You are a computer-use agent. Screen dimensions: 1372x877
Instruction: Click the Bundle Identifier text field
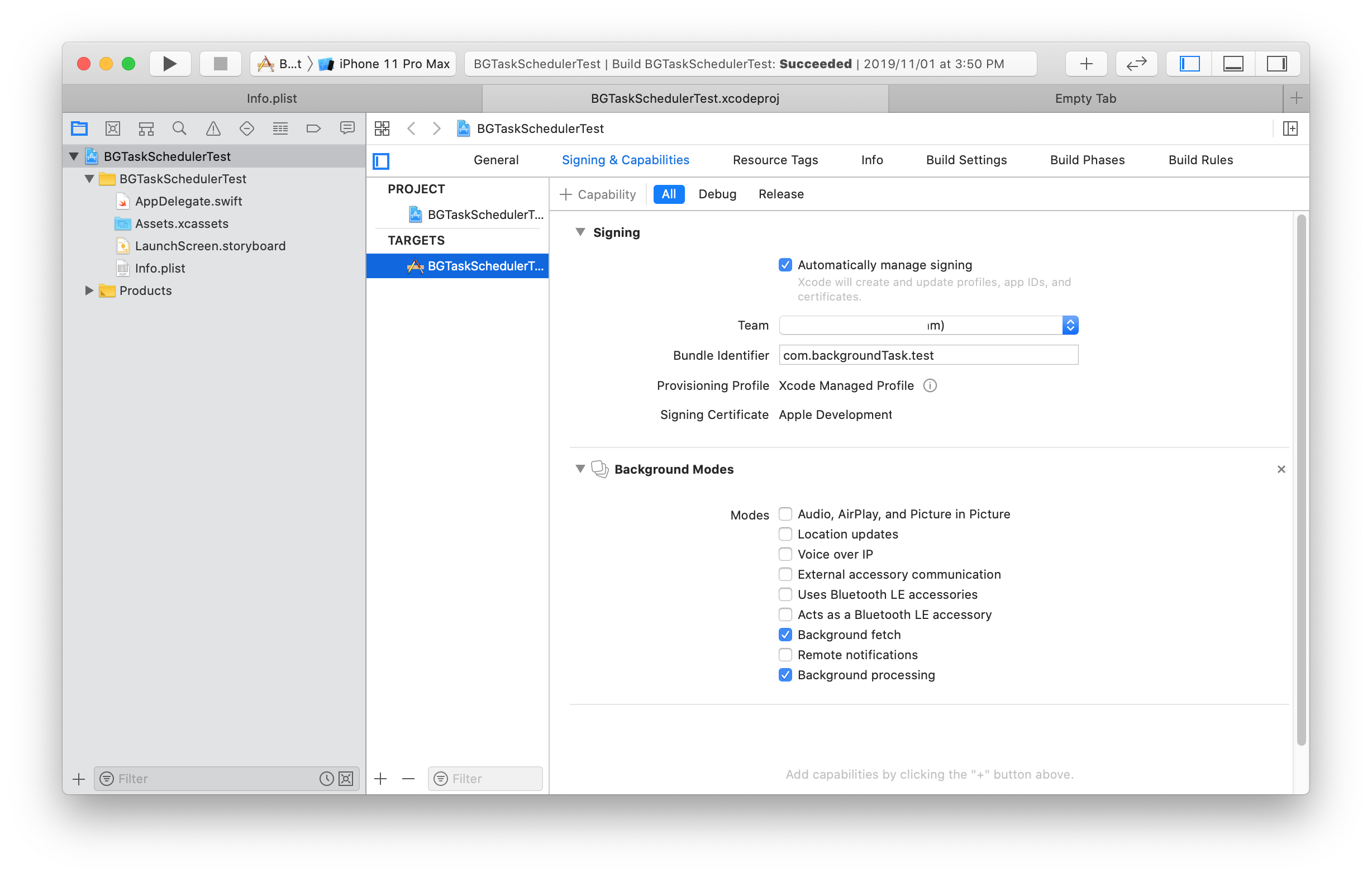point(928,356)
